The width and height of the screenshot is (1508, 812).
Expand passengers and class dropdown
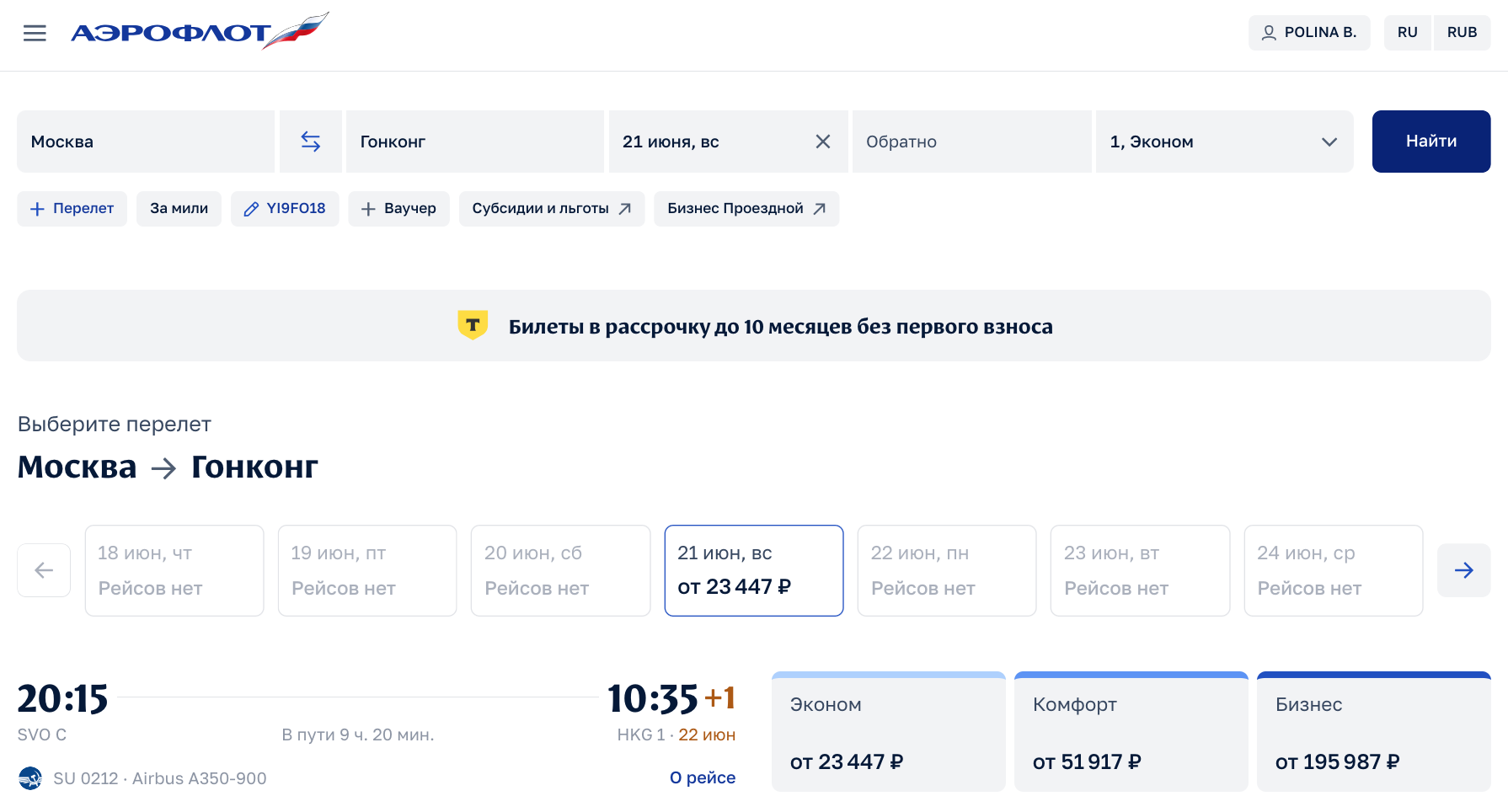(1225, 142)
